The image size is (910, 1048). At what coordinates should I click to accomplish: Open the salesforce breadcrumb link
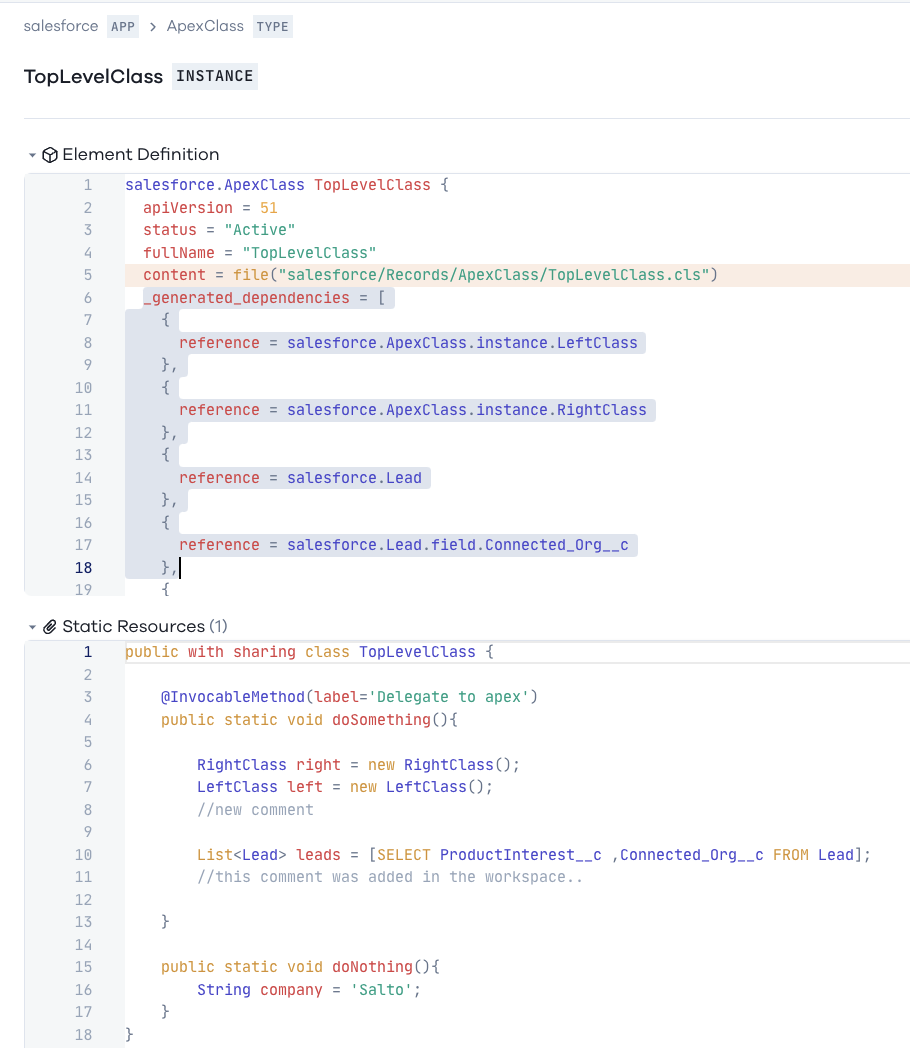tap(61, 26)
